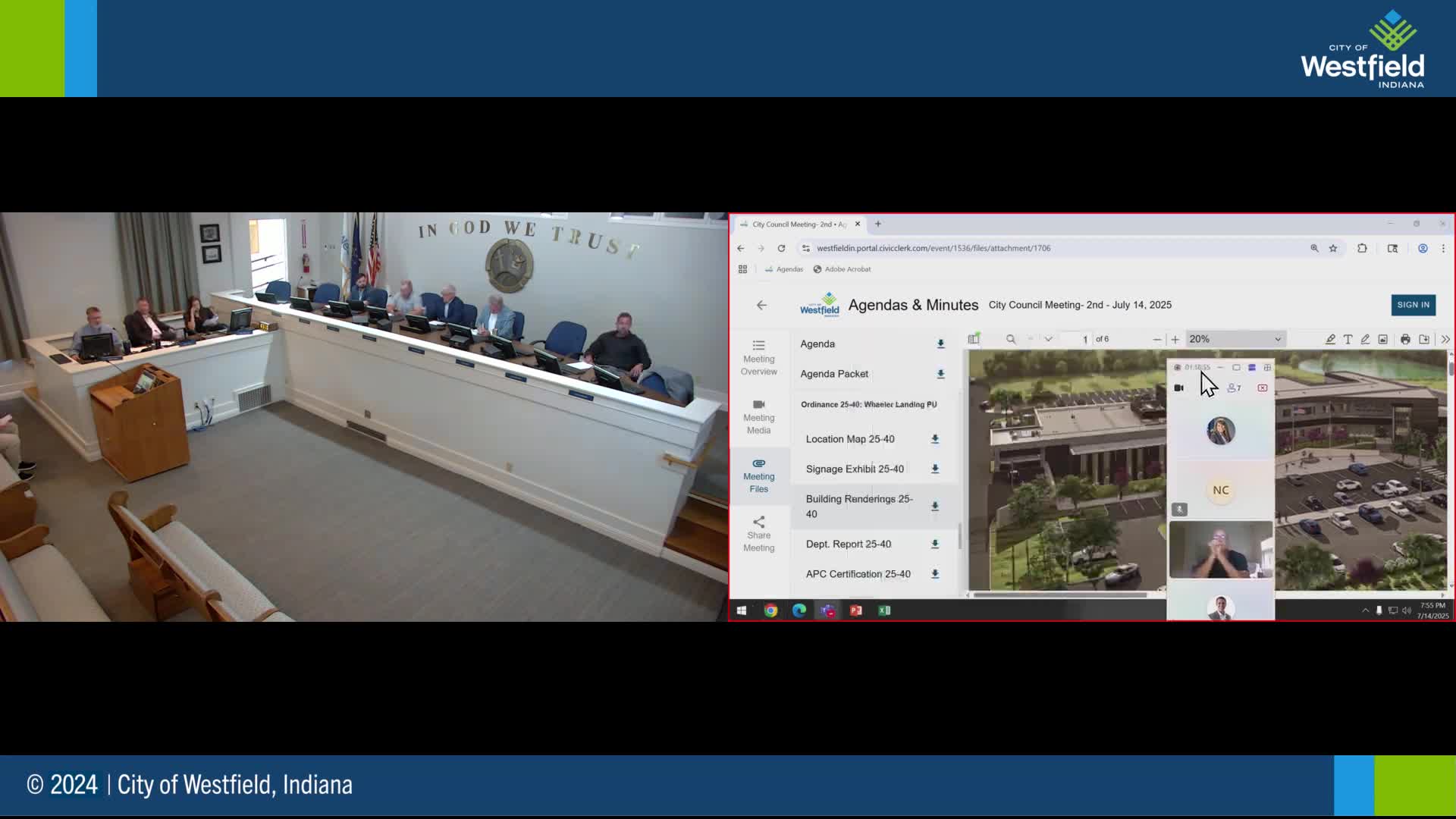Expand the more tools chevron in the toolbar
1456x819 pixels.
(1445, 339)
